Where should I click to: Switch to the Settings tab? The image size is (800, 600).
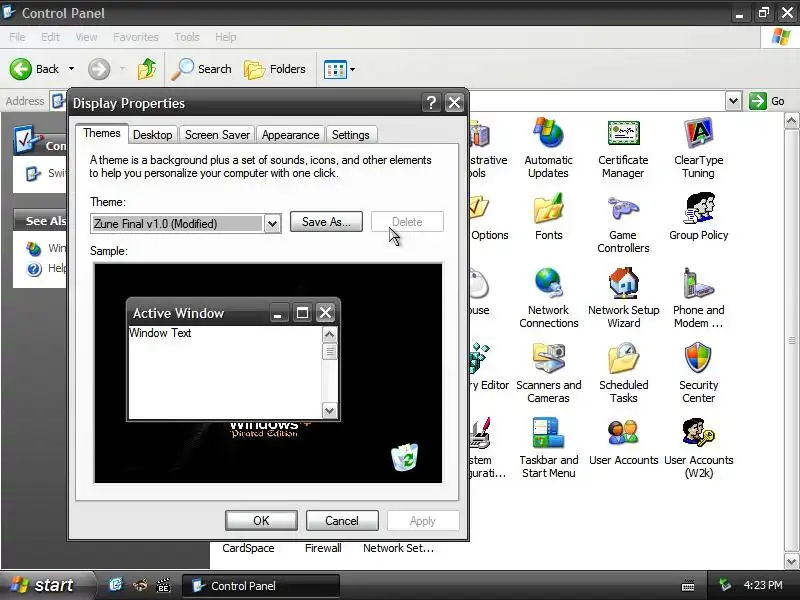(x=351, y=135)
